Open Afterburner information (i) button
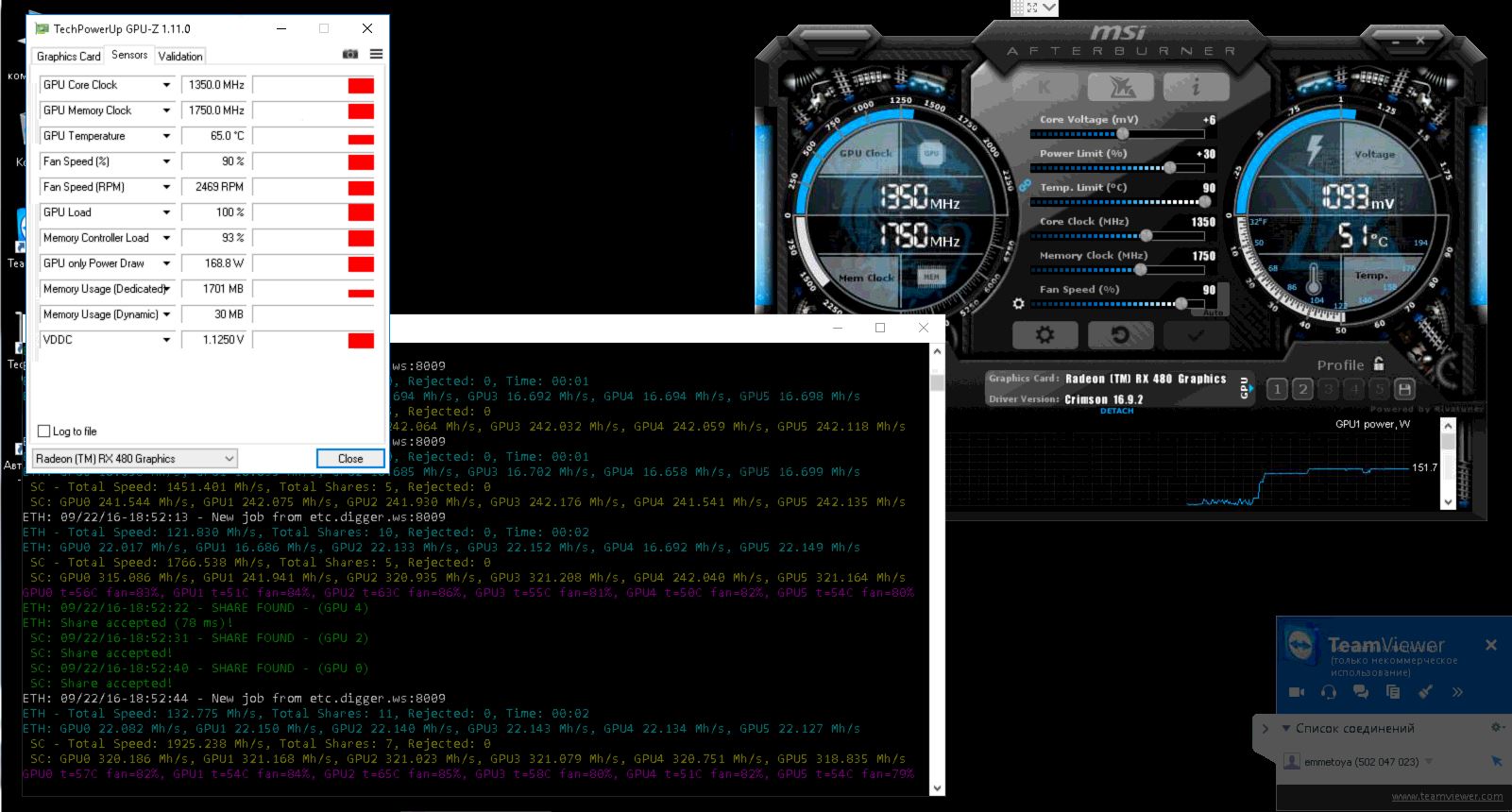Image resolution: width=1512 pixels, height=812 pixels. tap(1196, 87)
